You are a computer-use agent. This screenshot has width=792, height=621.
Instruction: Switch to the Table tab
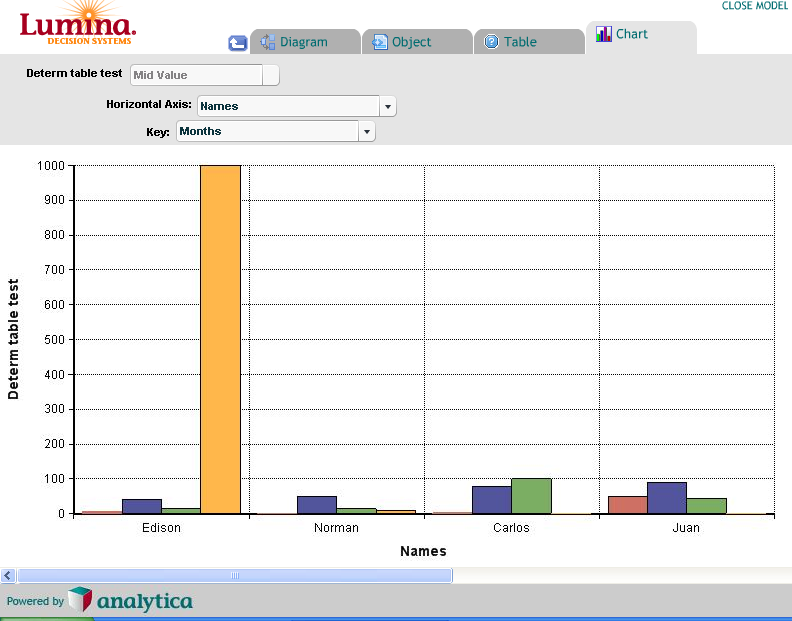point(529,41)
